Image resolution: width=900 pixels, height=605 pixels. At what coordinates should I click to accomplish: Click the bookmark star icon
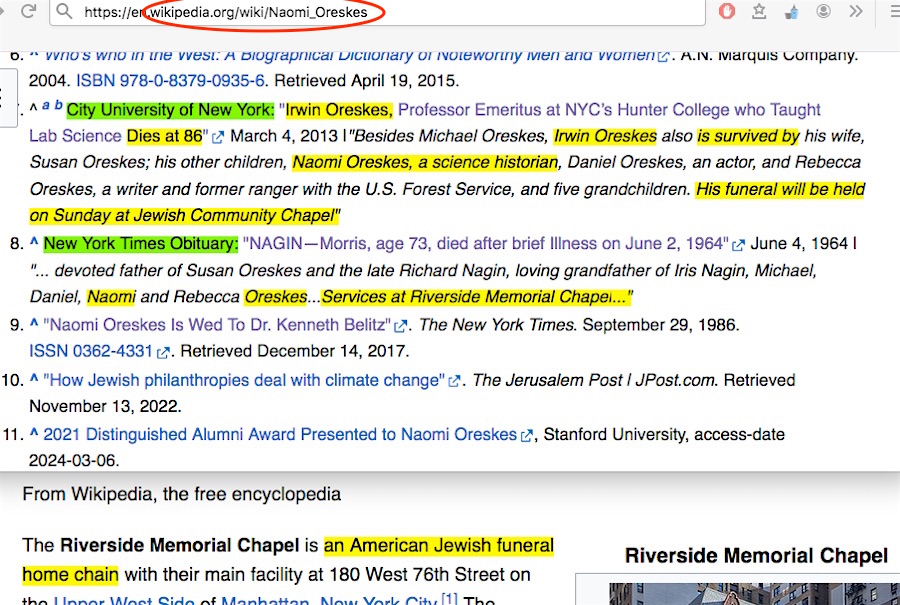coord(759,12)
